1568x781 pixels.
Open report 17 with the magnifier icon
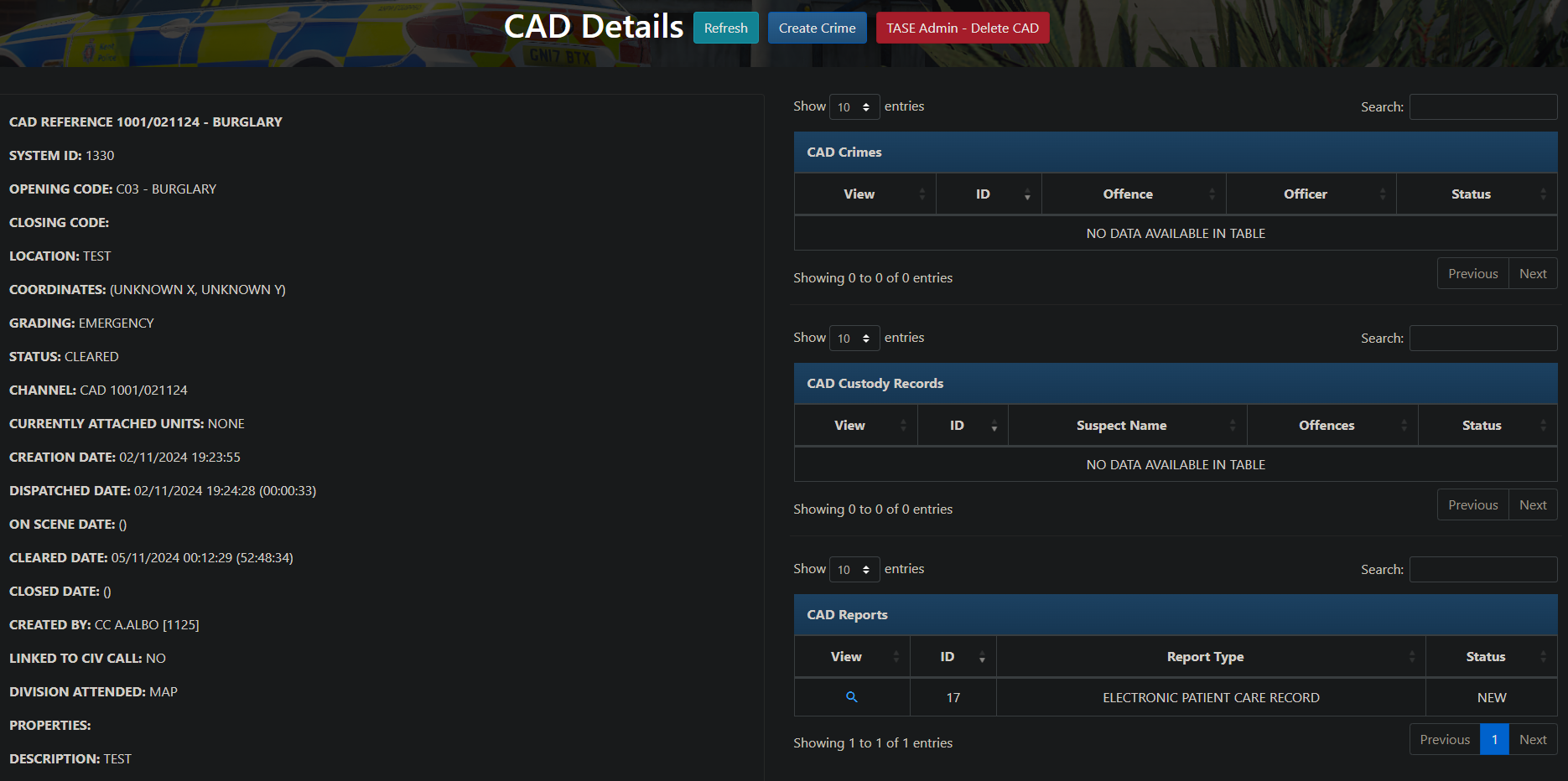click(x=851, y=697)
